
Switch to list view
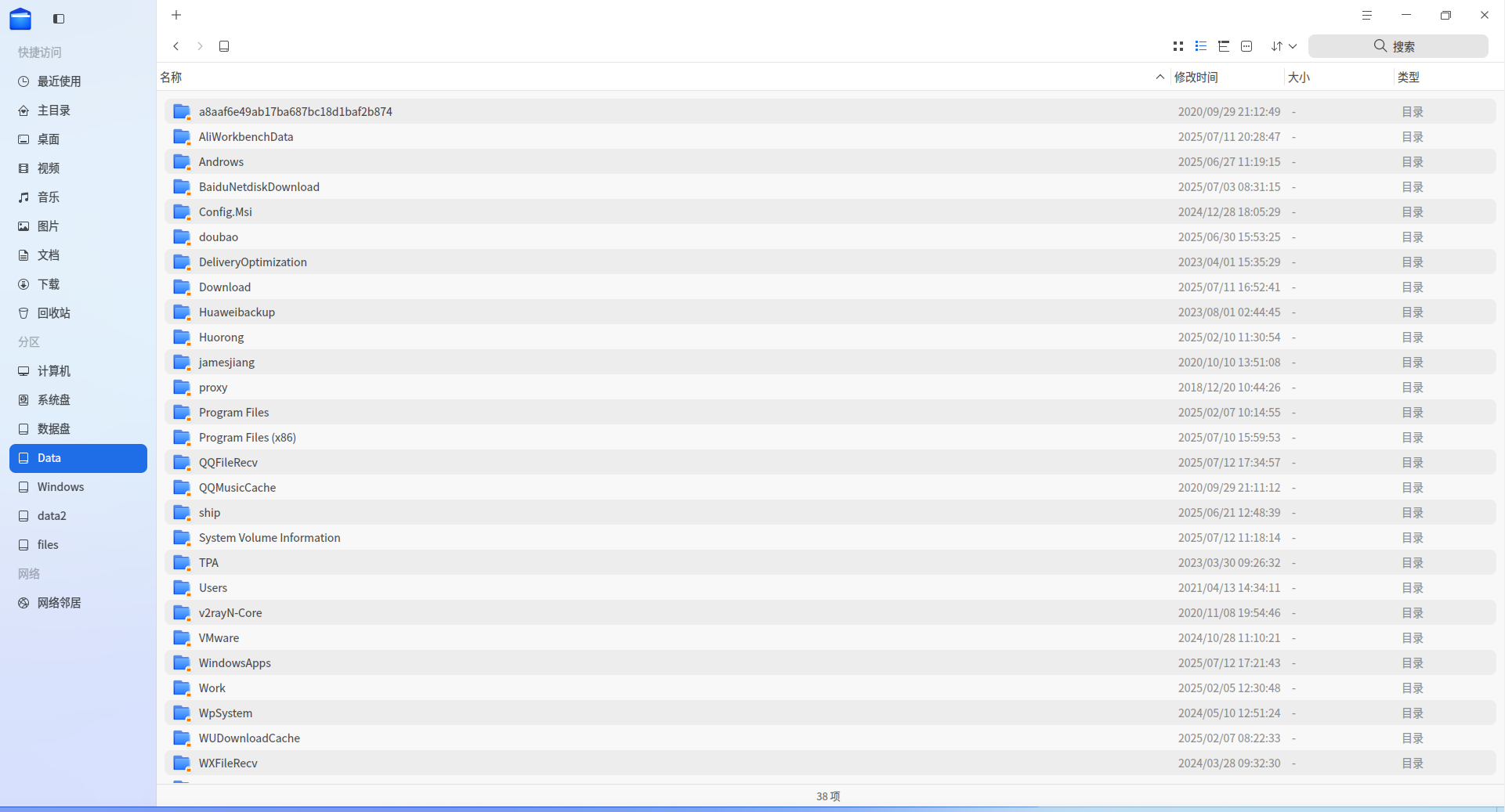coord(1200,46)
